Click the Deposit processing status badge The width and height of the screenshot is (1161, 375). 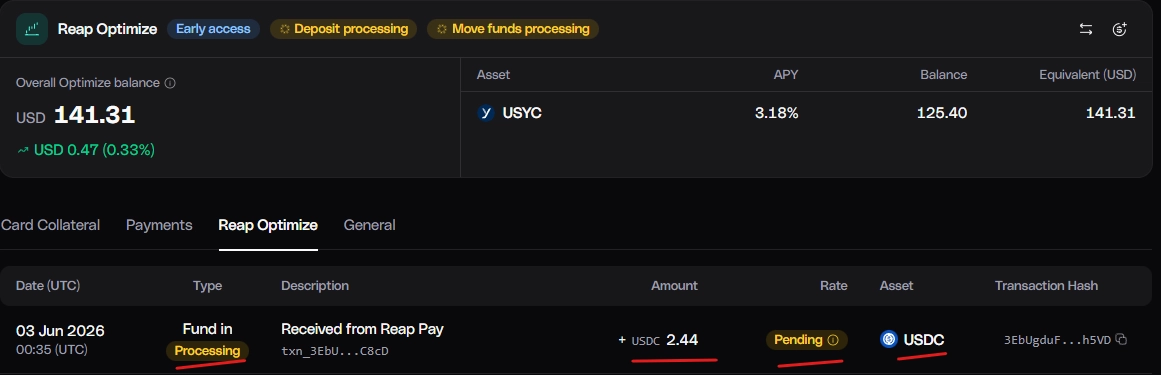click(x=343, y=29)
